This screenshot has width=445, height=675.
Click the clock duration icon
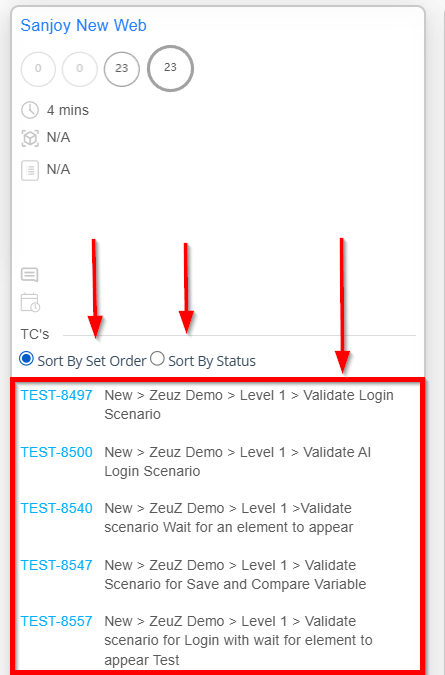coord(30,110)
